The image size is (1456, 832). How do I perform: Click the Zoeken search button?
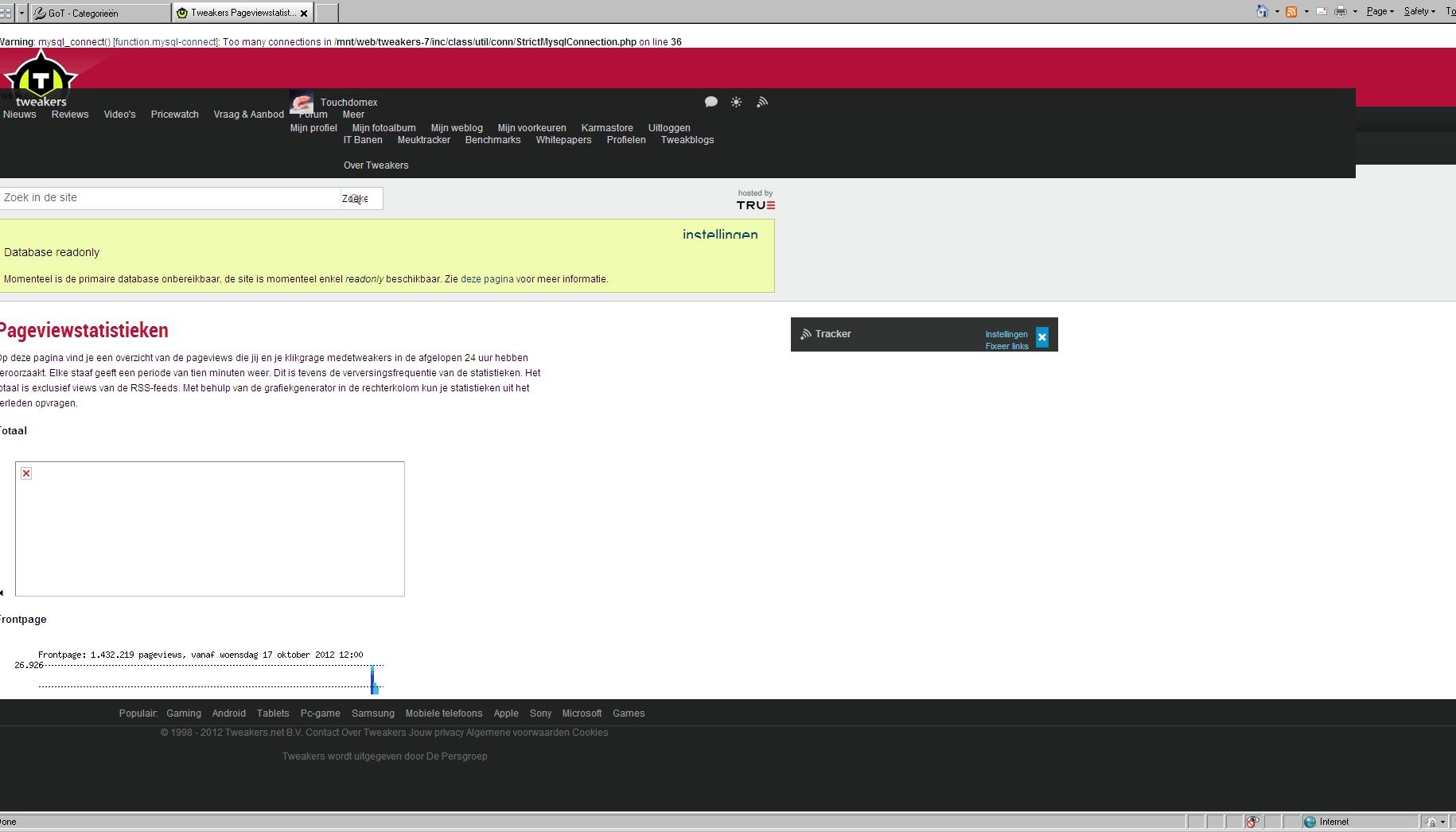point(361,199)
